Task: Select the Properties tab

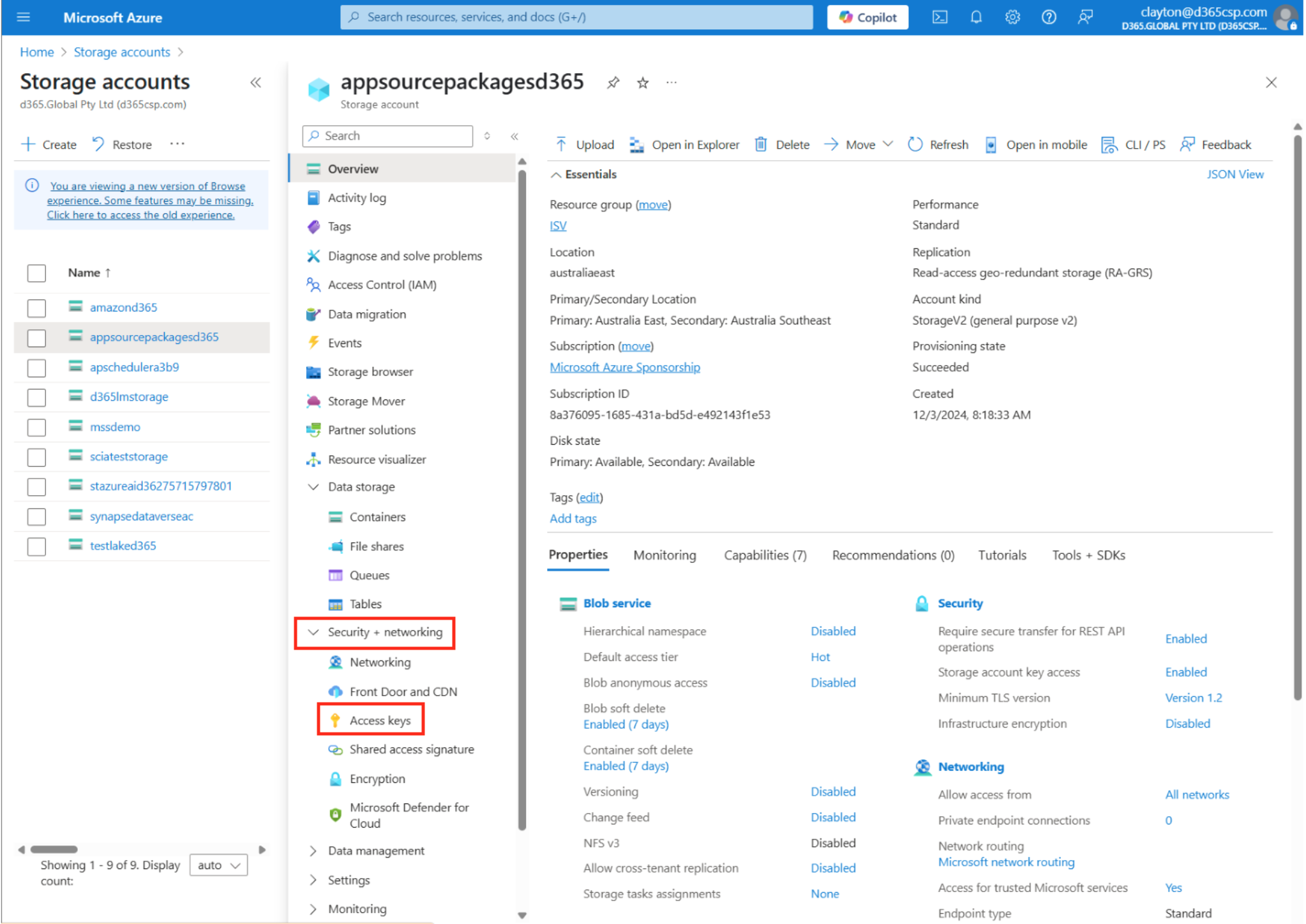Action: point(578,555)
